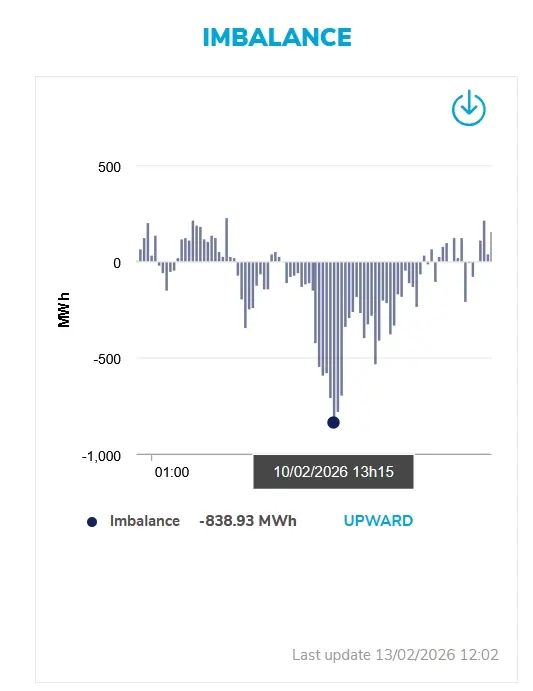Select the tallest positive bar left of center
The width and height of the screenshot is (533, 691).
tap(227, 240)
